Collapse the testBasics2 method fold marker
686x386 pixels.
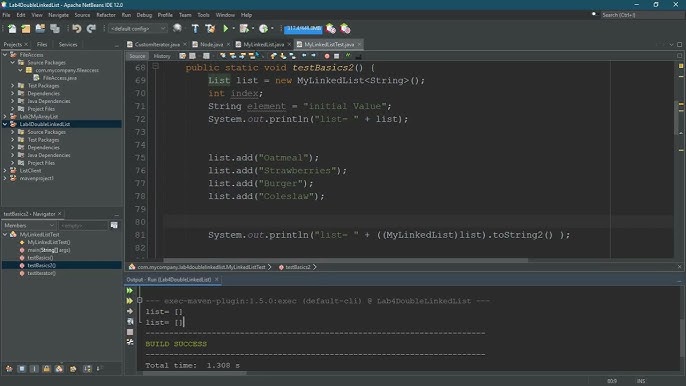point(155,67)
